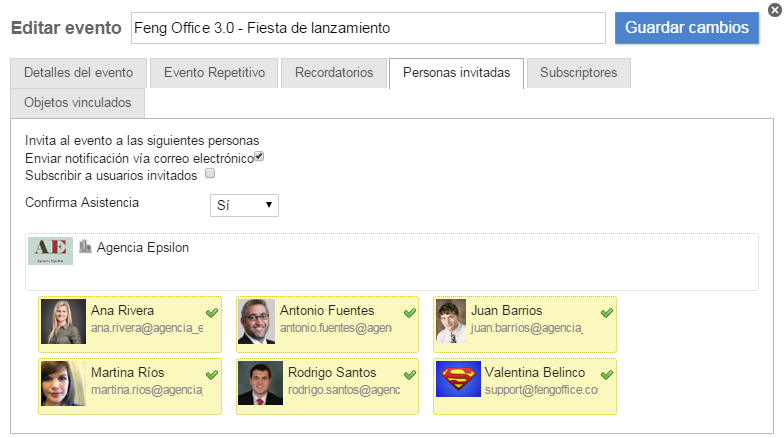Click the green checkmark on Antonio Fuentes
This screenshot has height=438, width=784.
coord(409,313)
